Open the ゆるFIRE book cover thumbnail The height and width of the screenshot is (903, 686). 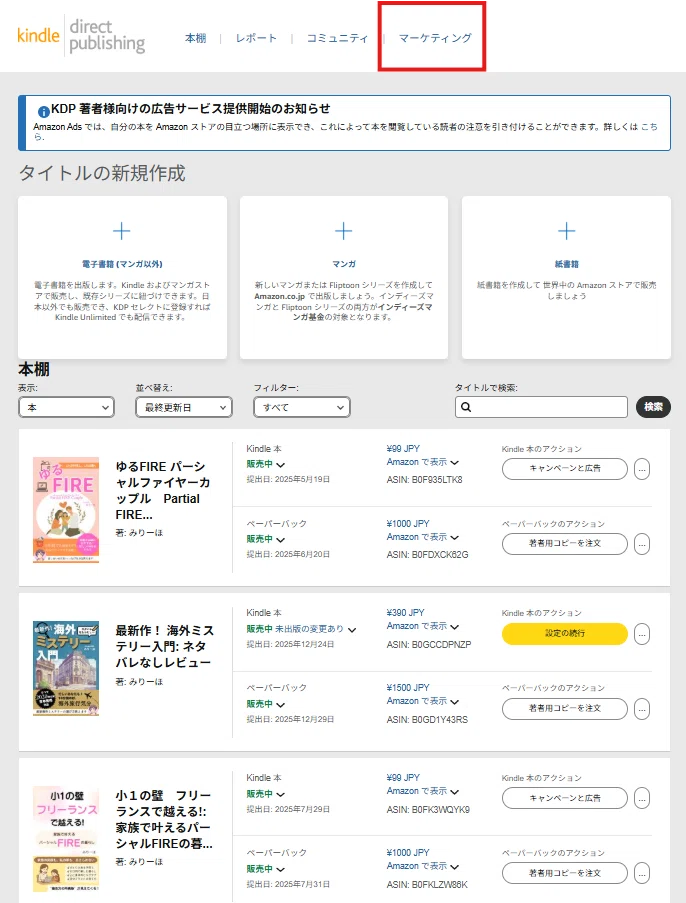point(66,510)
